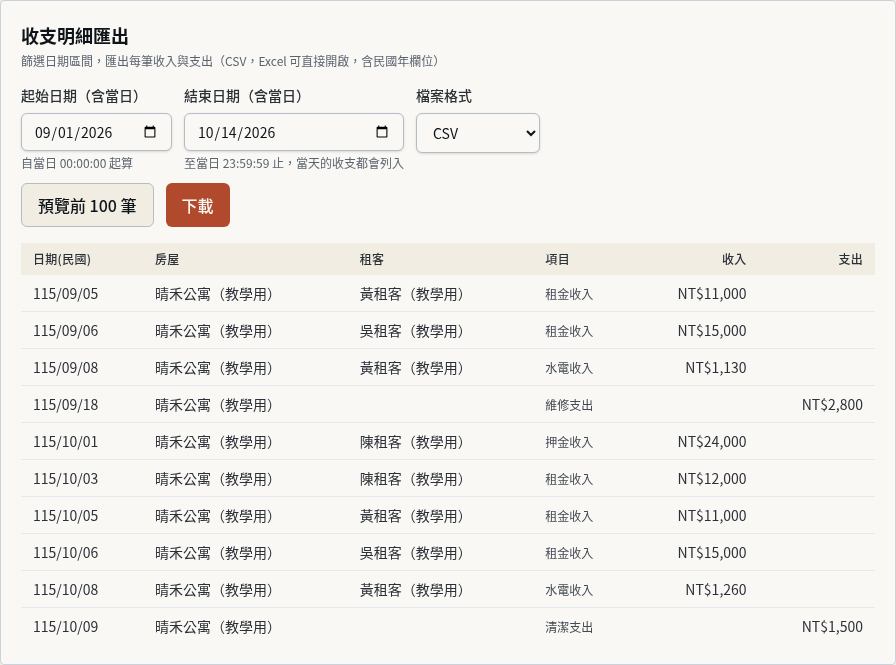Select date cell 115/10/01
This screenshot has width=896, height=665.
coord(66,442)
